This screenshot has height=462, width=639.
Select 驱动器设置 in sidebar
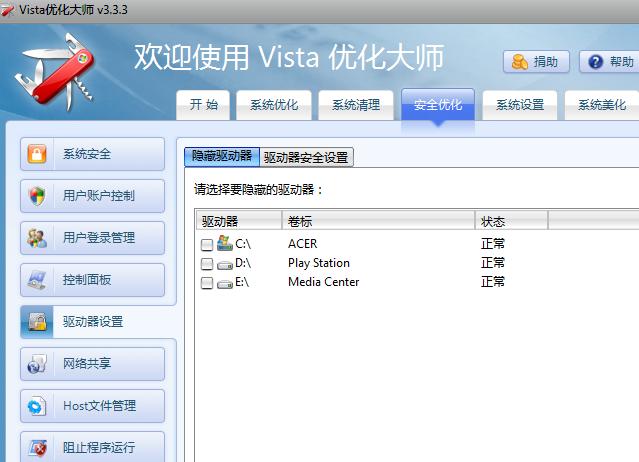coord(98,322)
